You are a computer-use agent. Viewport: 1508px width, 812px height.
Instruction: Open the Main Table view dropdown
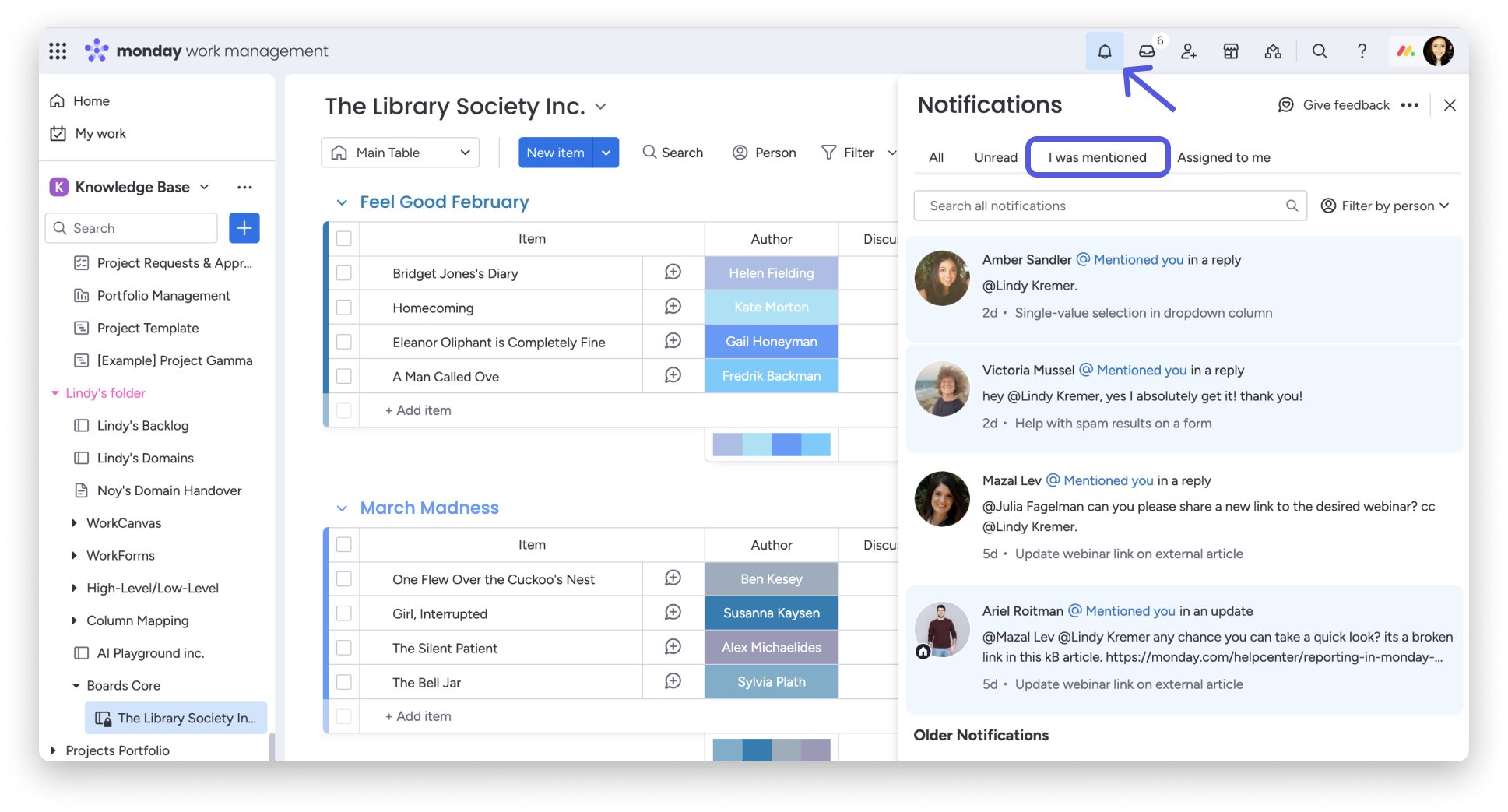pyautogui.click(x=400, y=153)
